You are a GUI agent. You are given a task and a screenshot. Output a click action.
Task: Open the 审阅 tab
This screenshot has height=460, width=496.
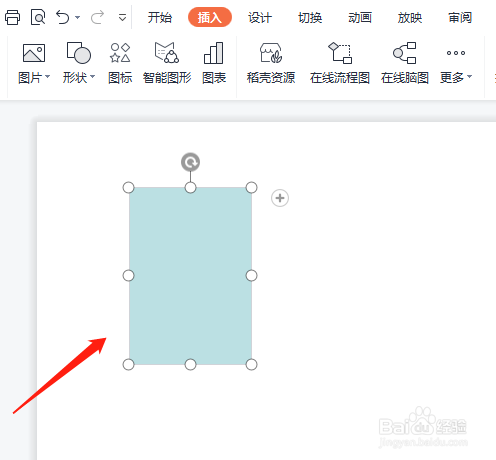point(460,17)
